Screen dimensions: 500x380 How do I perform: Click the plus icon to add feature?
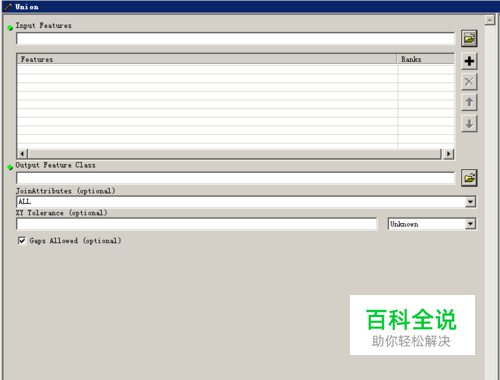point(469,61)
